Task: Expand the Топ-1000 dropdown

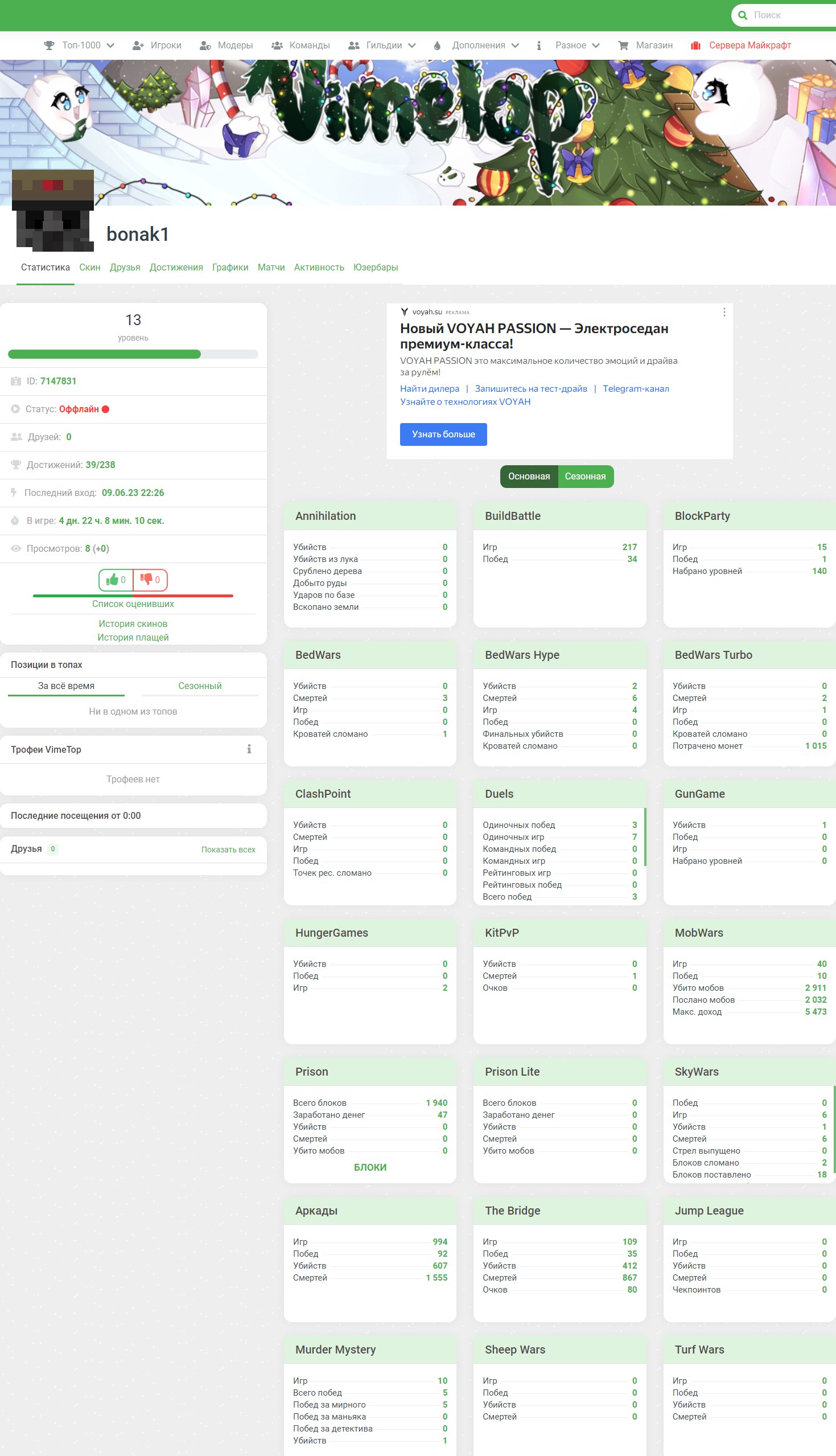Action: pos(110,46)
